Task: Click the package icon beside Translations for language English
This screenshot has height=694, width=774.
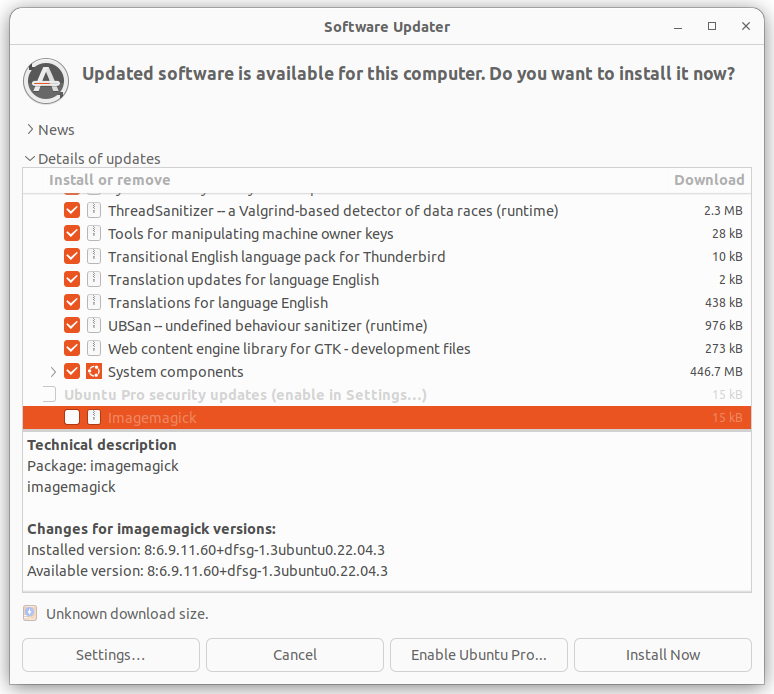Action: [x=94, y=303]
